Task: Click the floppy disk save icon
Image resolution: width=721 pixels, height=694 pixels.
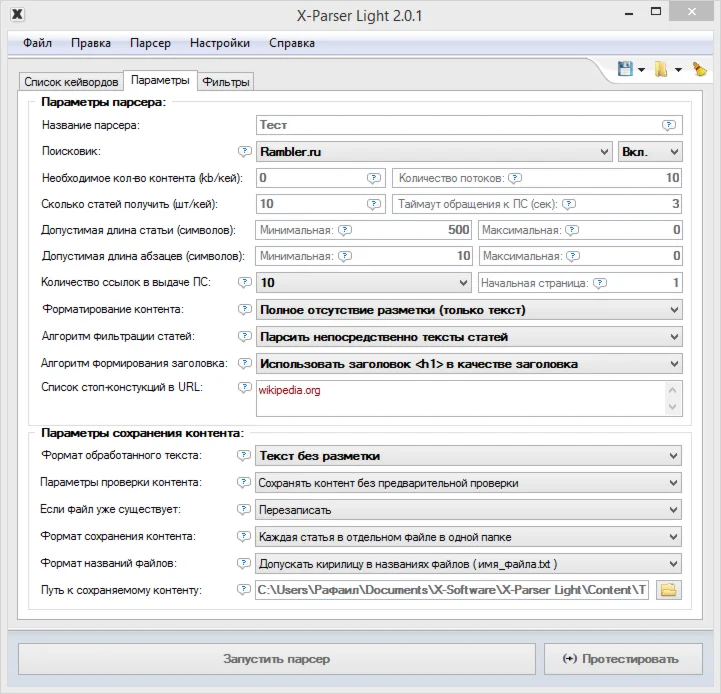Action: pos(626,69)
